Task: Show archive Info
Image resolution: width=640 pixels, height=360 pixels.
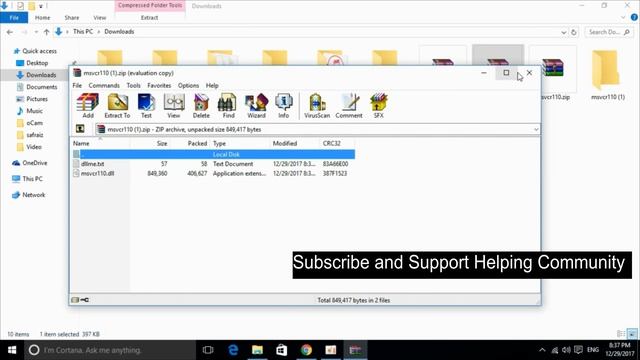Action: coord(284,106)
